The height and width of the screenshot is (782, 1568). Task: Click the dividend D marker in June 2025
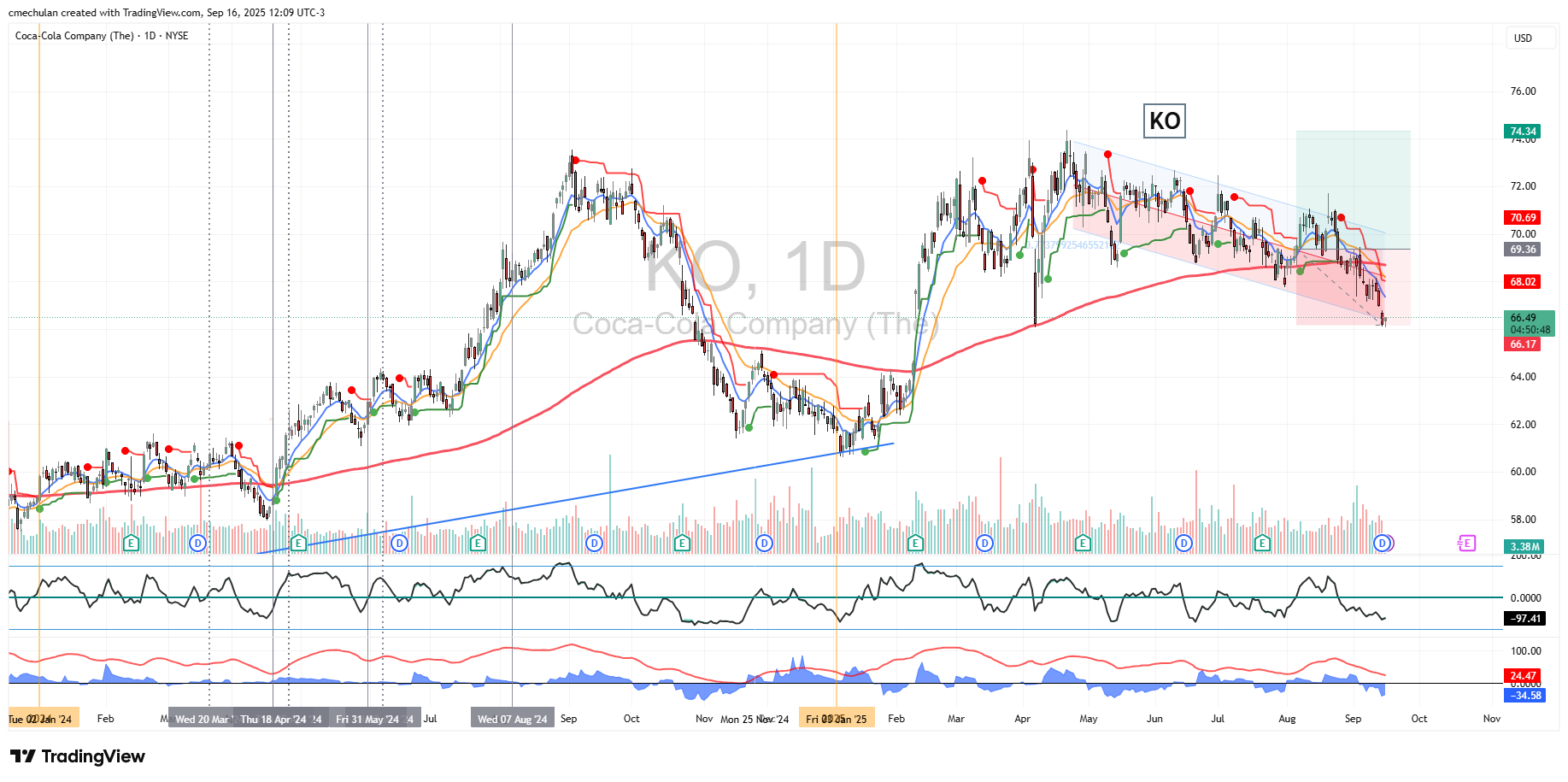(1183, 543)
